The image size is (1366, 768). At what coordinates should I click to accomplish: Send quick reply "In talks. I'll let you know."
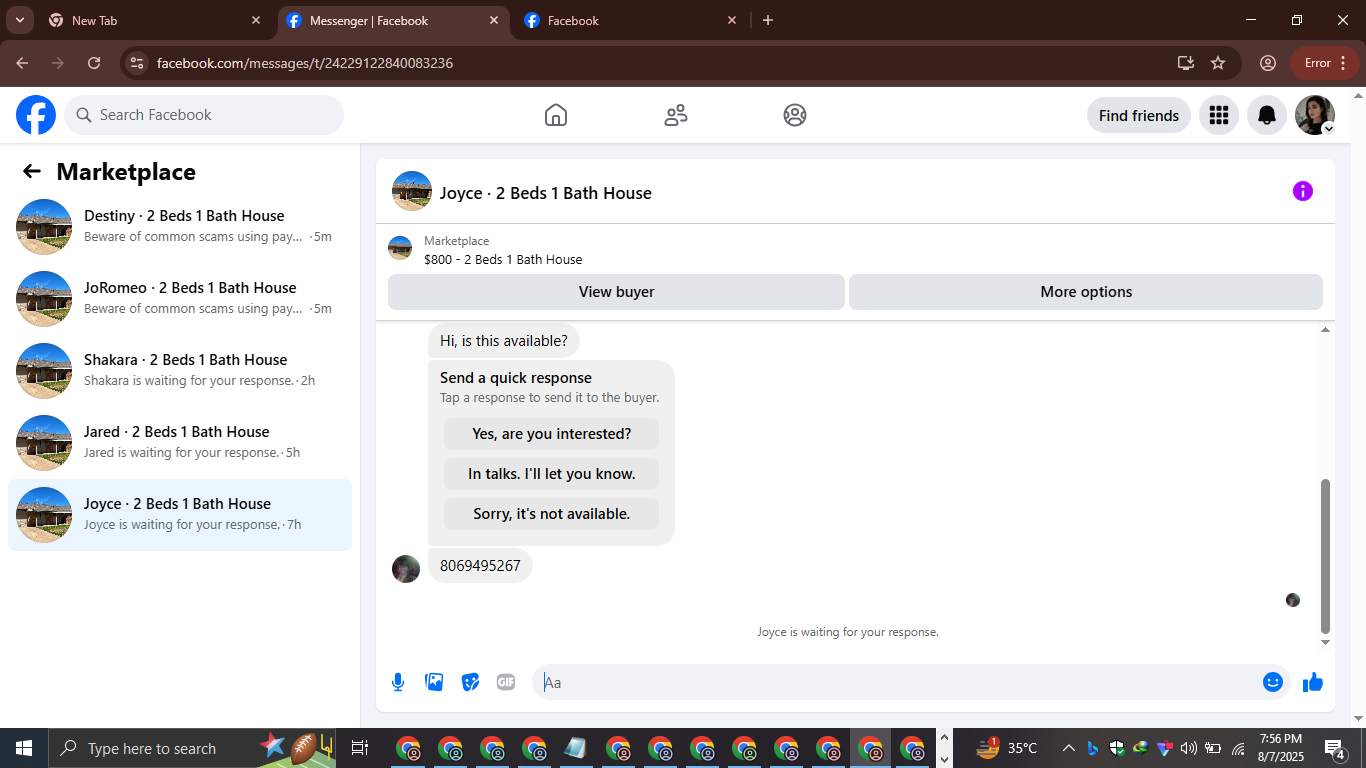coord(552,474)
